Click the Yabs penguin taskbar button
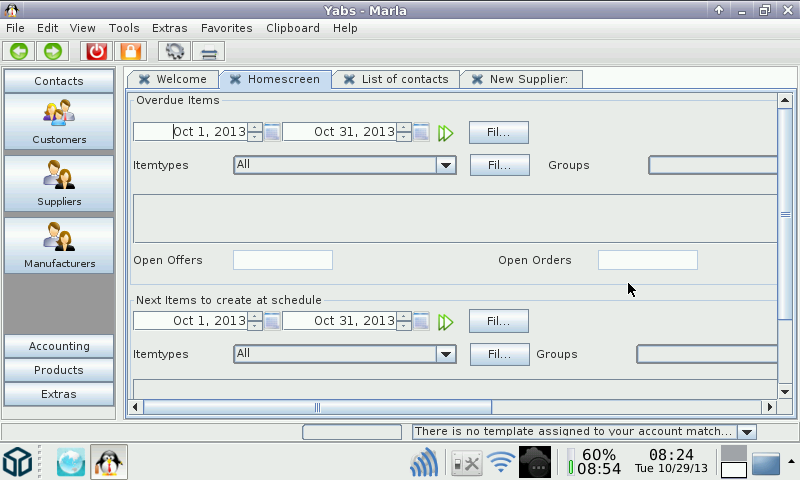800x480 pixels. 109,462
